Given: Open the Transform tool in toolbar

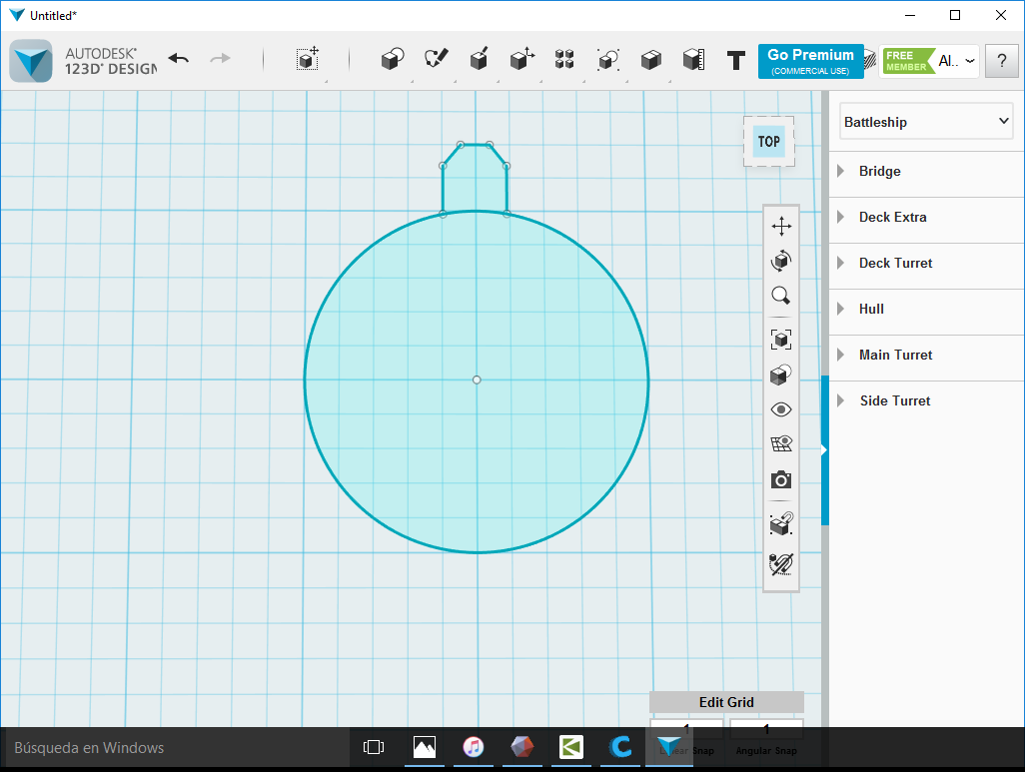Looking at the screenshot, I should click(307, 59).
